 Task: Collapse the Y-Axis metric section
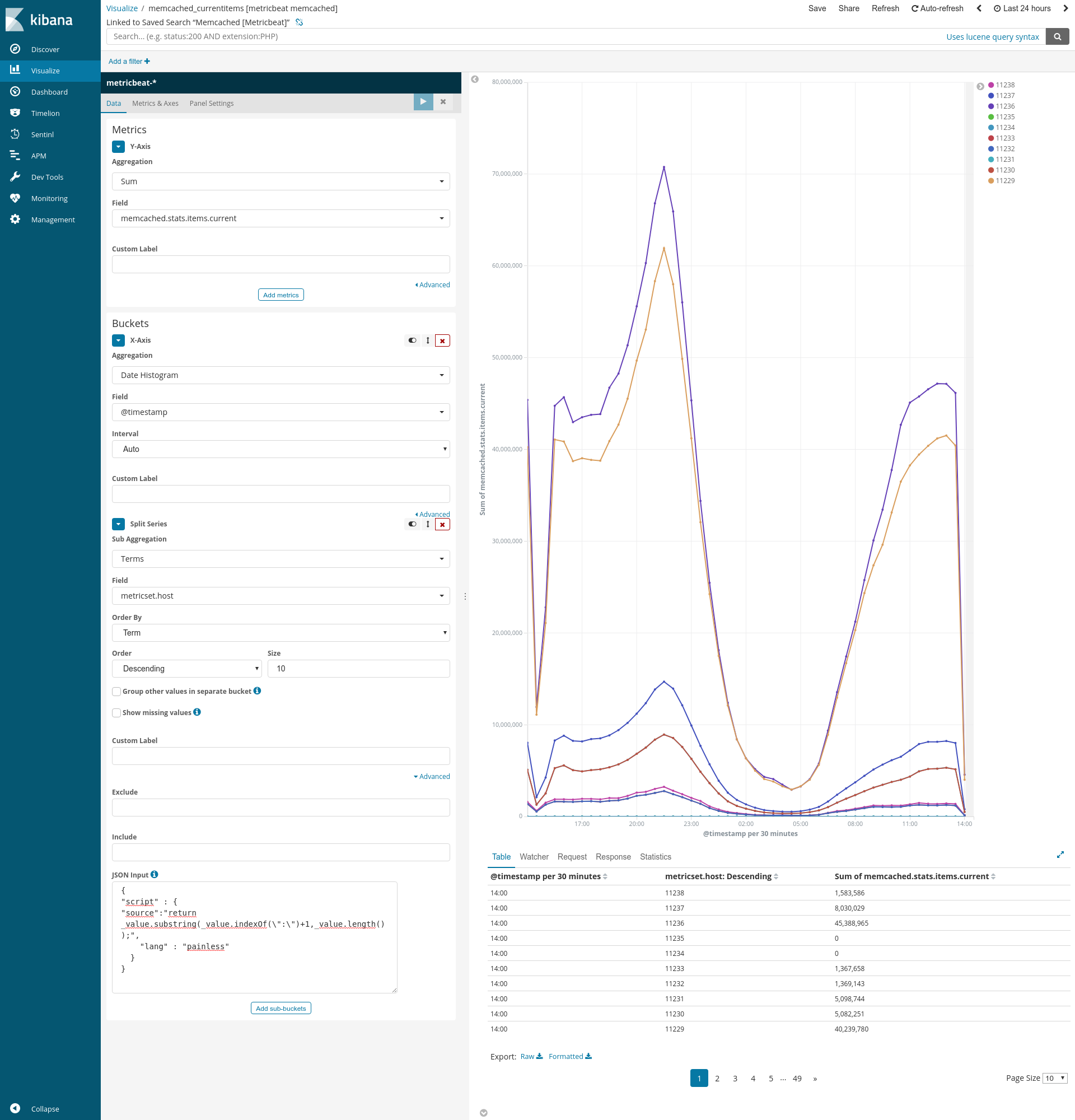[x=118, y=147]
